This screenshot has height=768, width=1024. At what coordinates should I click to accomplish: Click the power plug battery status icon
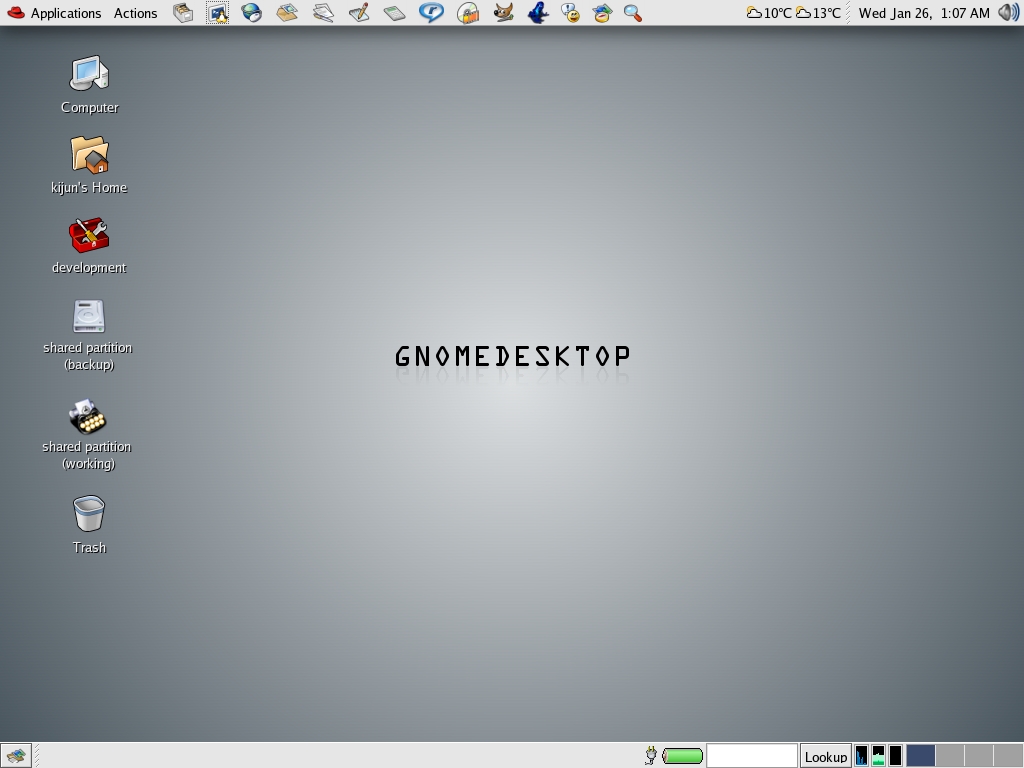point(650,756)
